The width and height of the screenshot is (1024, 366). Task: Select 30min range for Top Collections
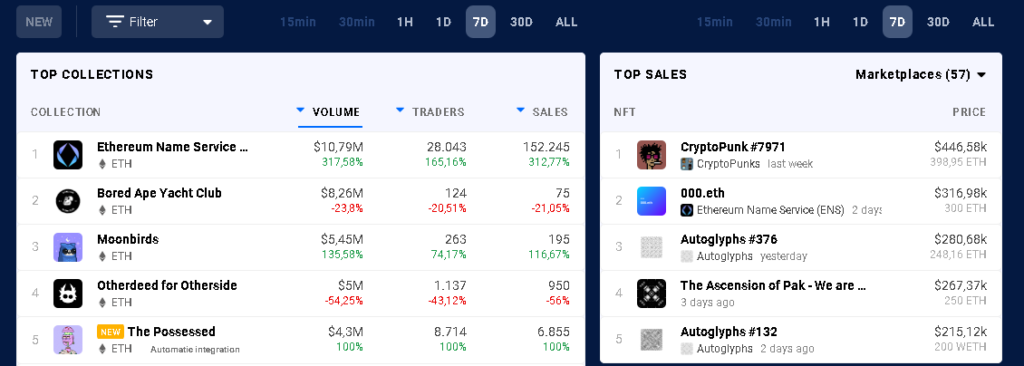click(x=357, y=22)
